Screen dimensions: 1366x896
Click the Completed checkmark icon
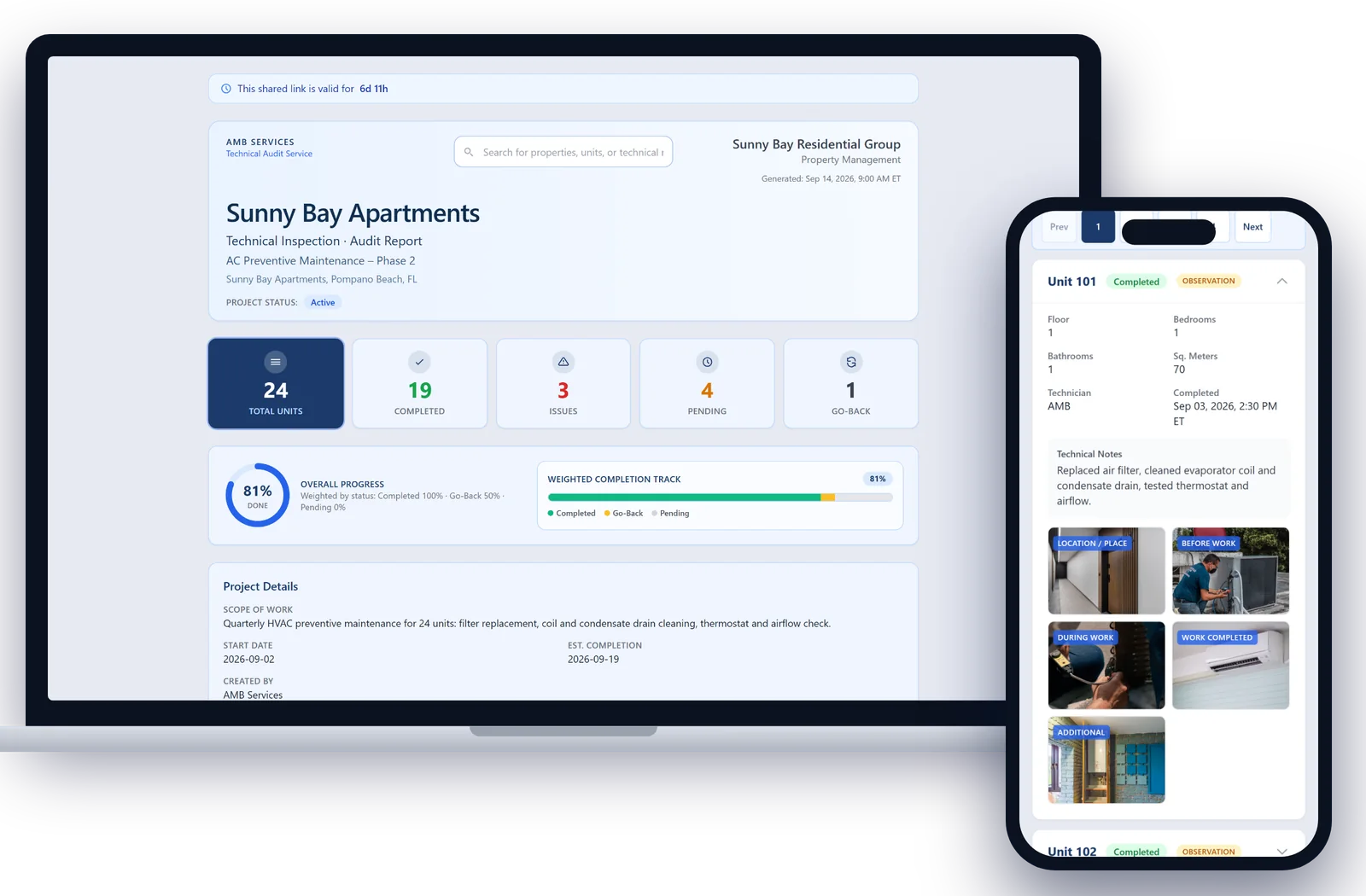click(x=419, y=362)
